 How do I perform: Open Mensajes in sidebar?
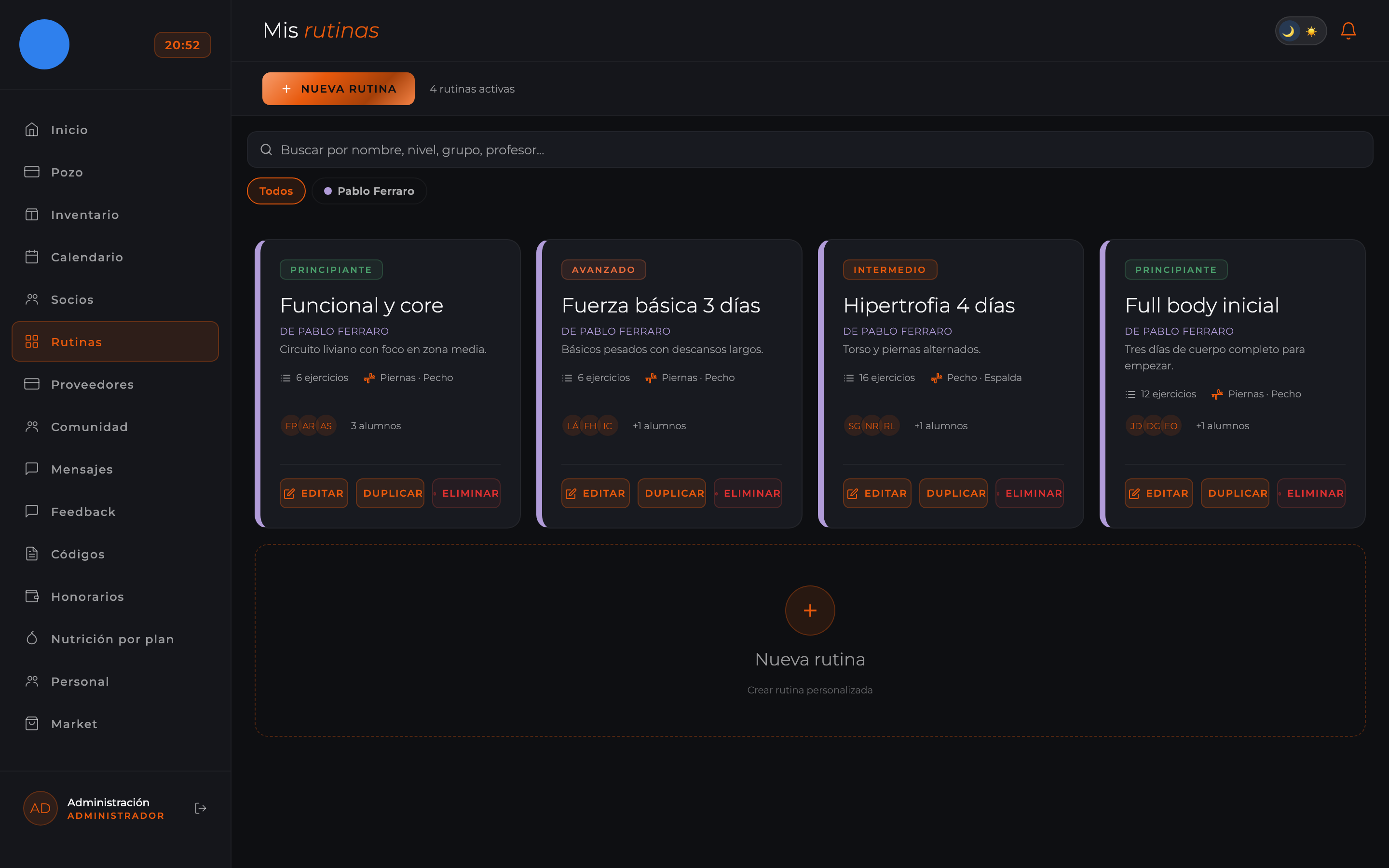[x=115, y=469]
